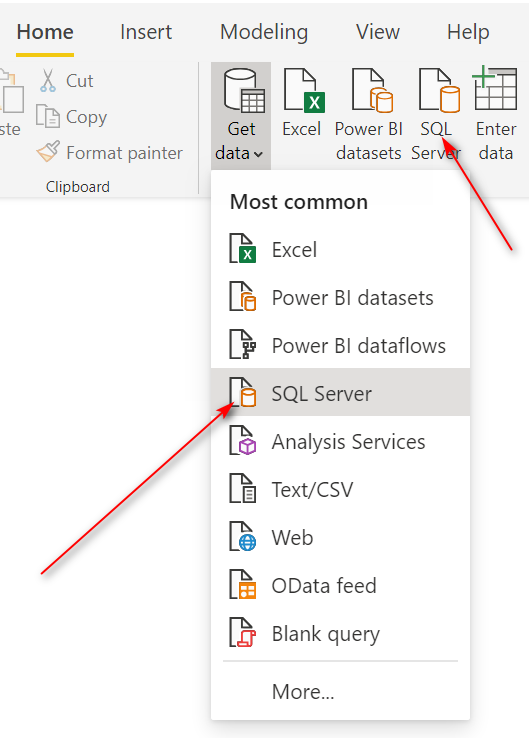Open a Blank query
This screenshot has height=738, width=529.
pos(340,633)
